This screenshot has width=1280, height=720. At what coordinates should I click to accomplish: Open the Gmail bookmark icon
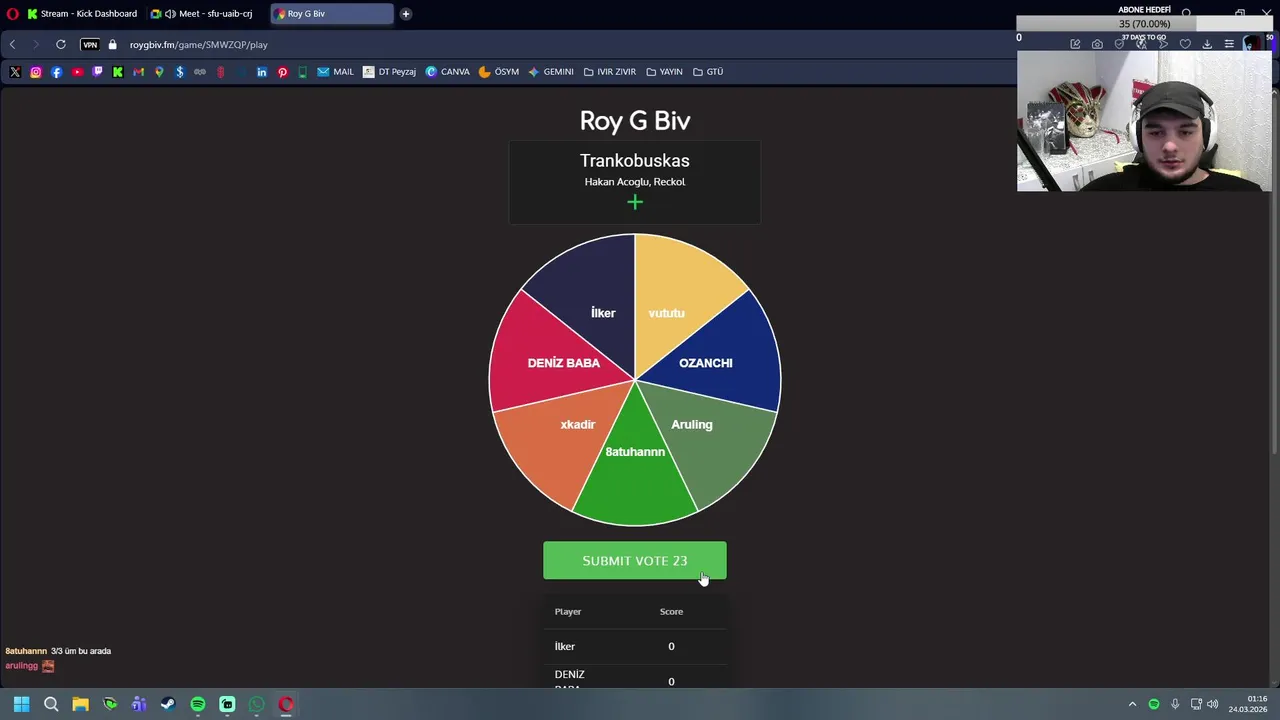click(138, 72)
